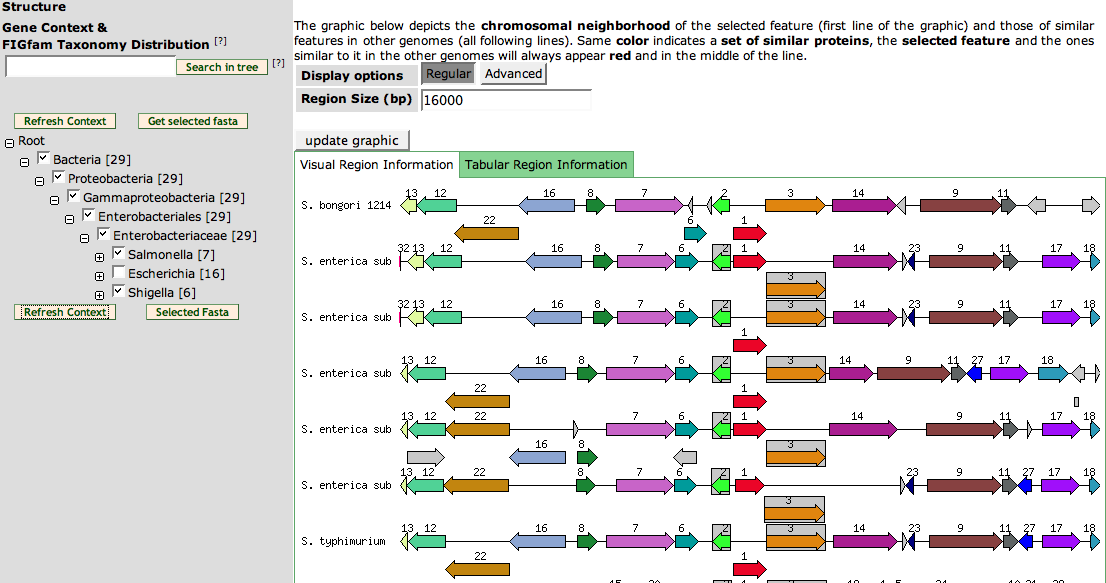Click the Region Size input field
Viewport: 1106px width, 583px height.
coord(506,100)
